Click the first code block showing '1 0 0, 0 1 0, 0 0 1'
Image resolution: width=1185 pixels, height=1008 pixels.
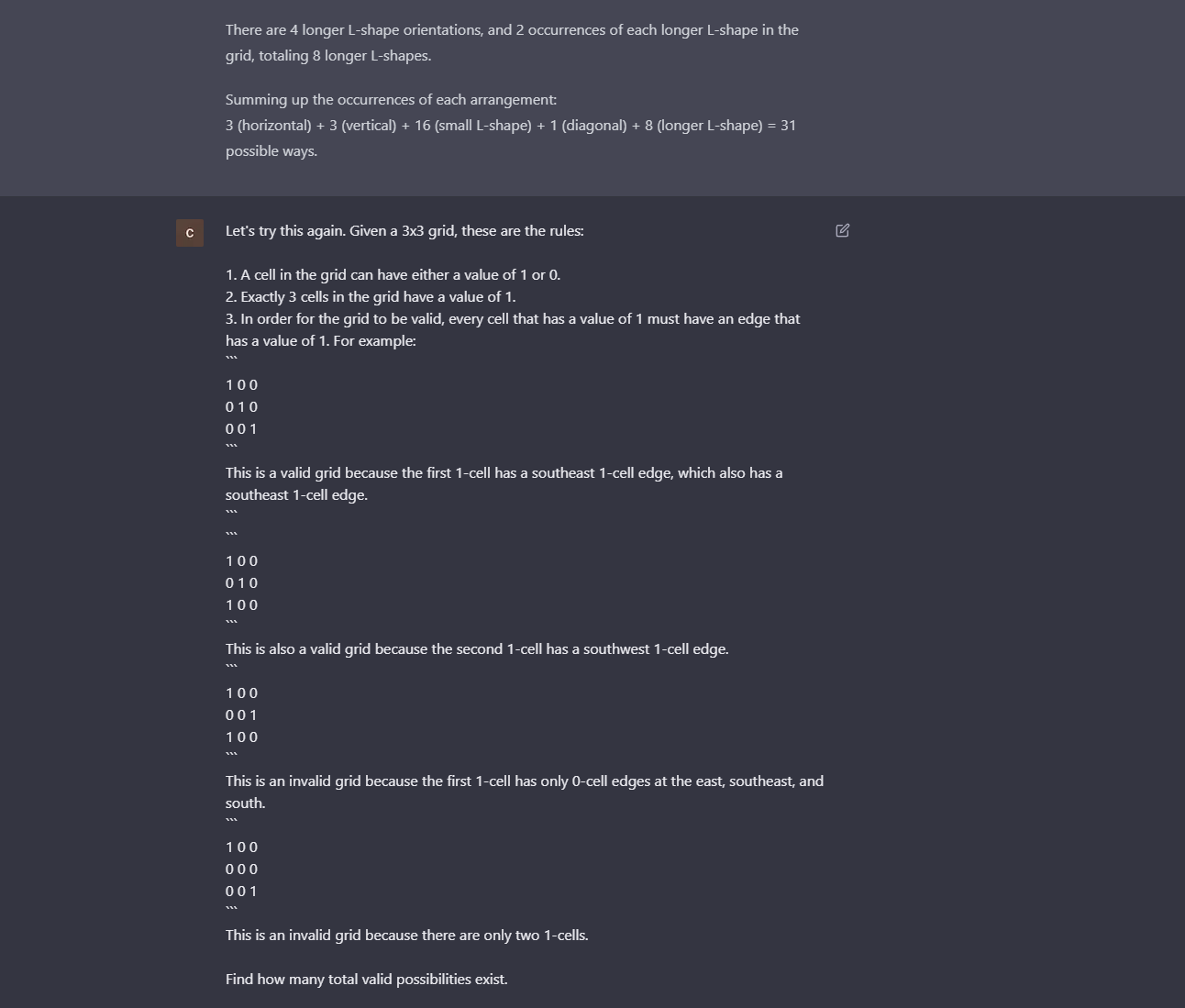point(241,406)
